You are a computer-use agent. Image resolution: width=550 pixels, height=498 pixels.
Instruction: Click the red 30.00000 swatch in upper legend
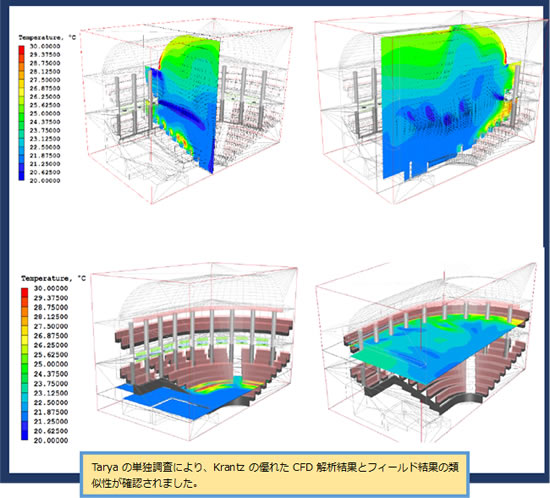click(x=22, y=48)
